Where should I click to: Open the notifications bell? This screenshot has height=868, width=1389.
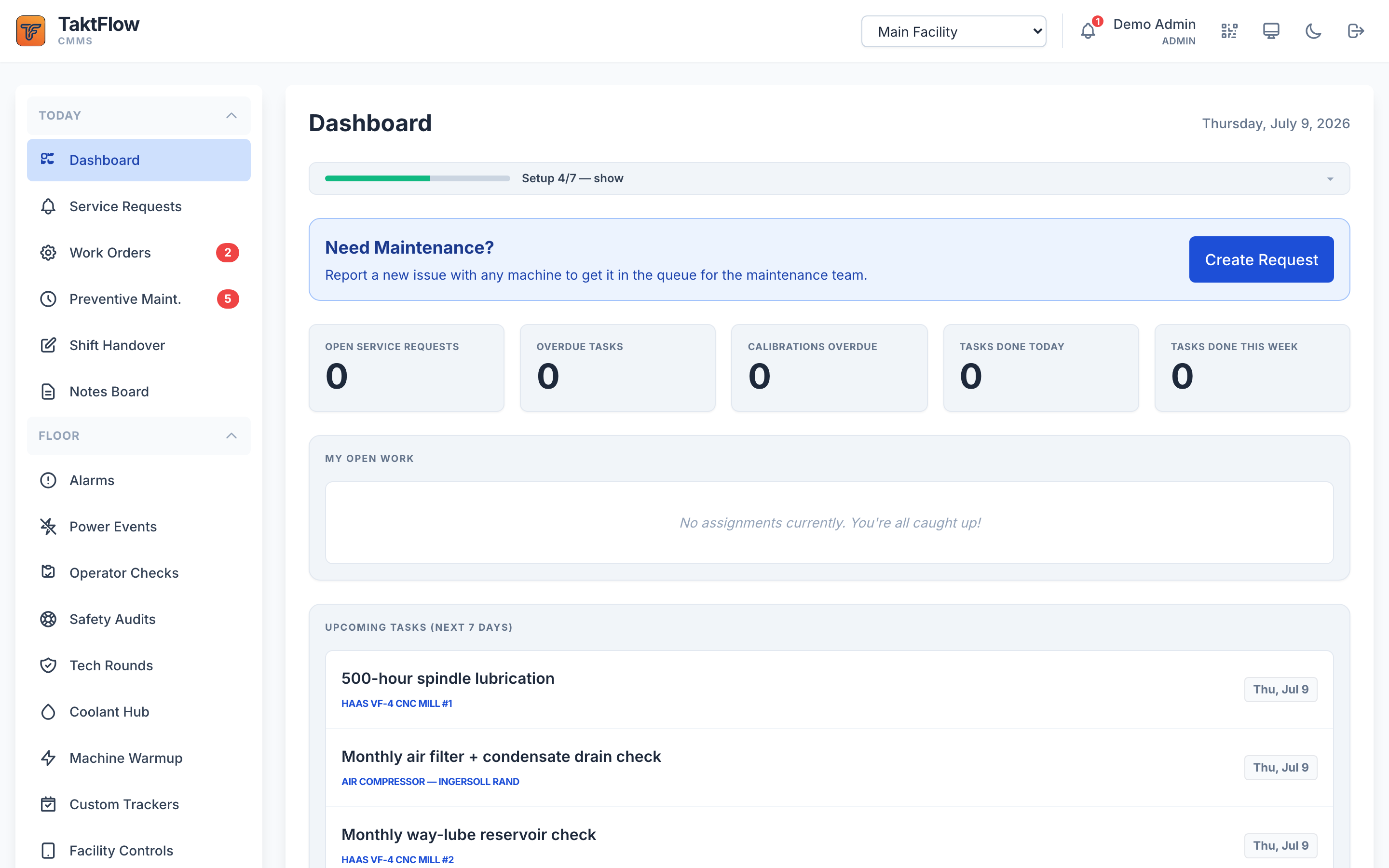pyautogui.click(x=1088, y=31)
